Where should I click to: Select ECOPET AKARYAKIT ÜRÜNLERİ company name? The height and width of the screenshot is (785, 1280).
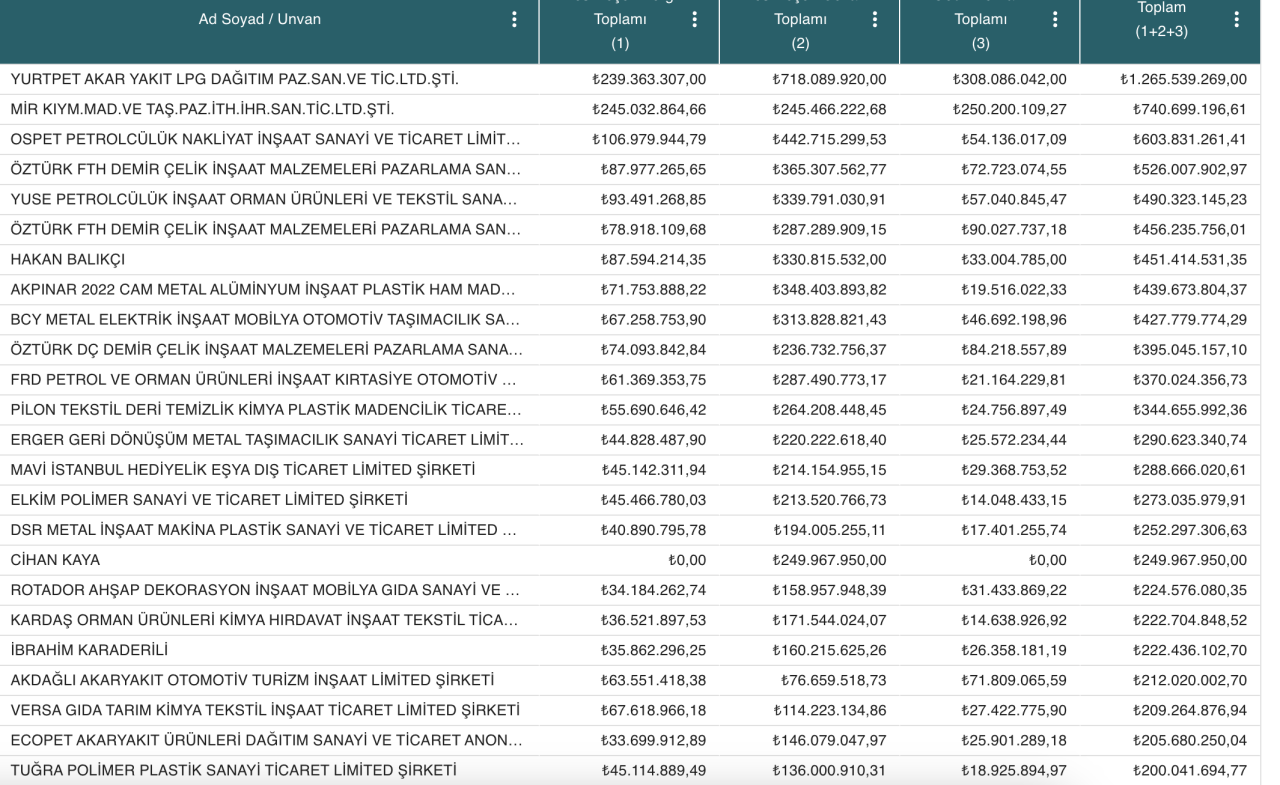265,742
